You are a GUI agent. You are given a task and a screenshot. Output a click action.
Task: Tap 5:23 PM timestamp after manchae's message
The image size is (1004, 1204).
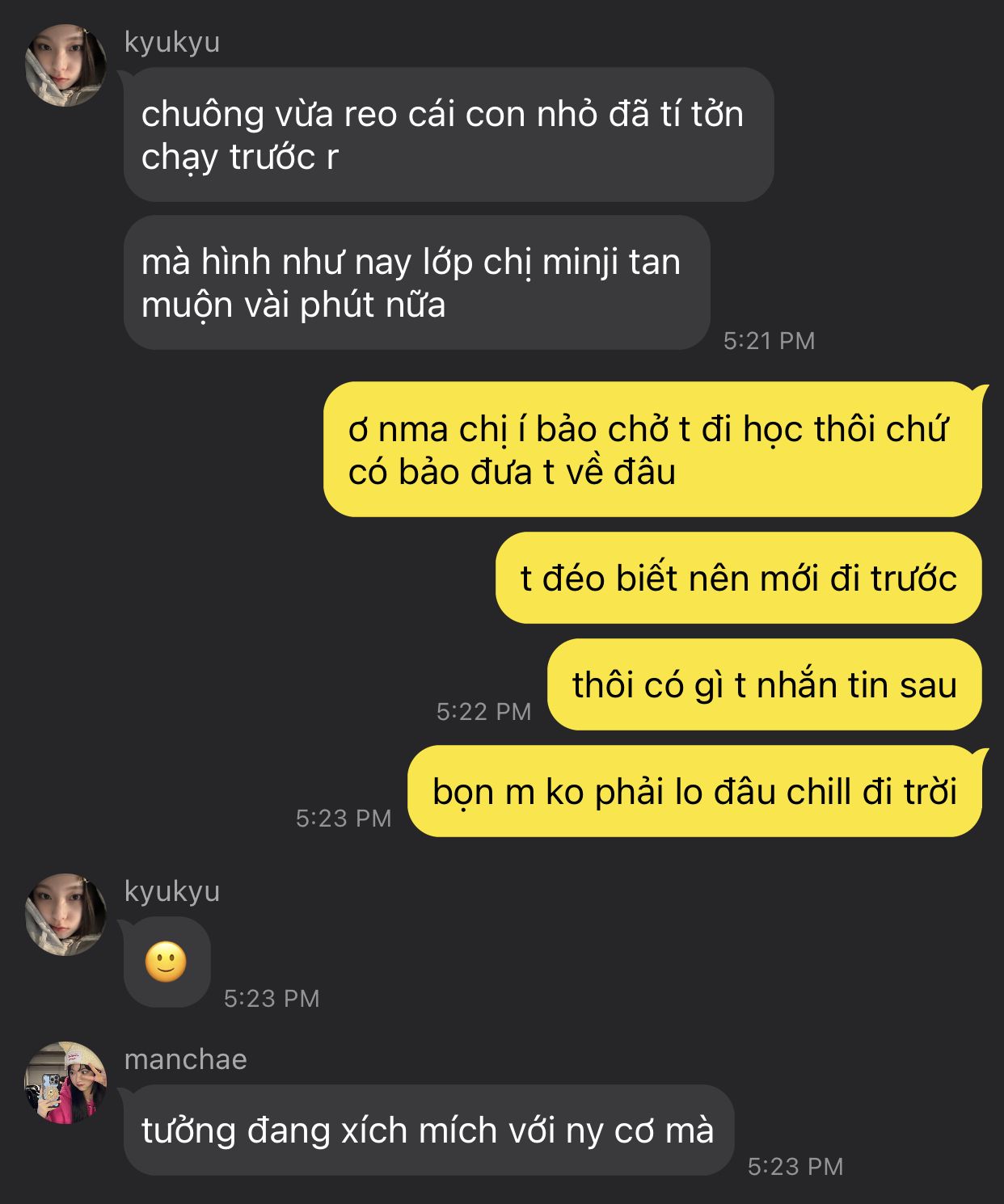[x=795, y=1166]
